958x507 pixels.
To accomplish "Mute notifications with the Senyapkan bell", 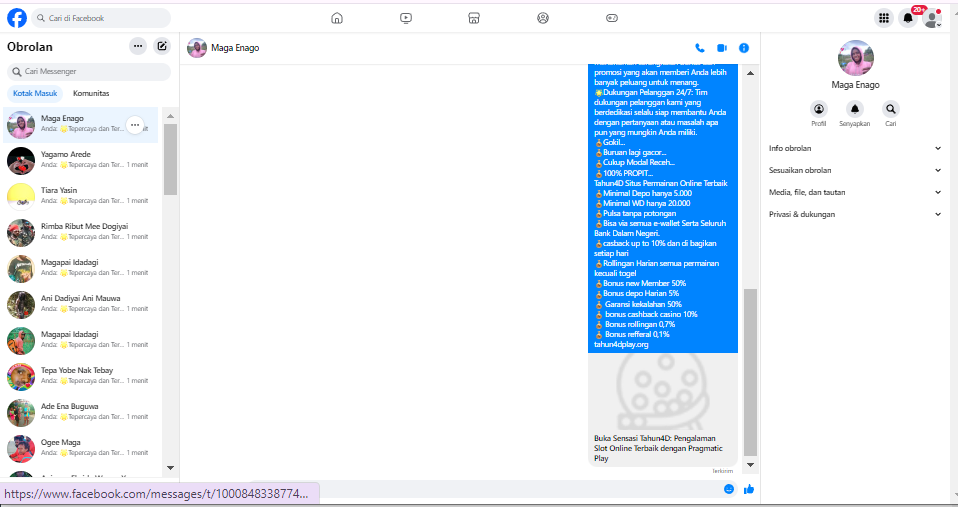I will point(855,109).
